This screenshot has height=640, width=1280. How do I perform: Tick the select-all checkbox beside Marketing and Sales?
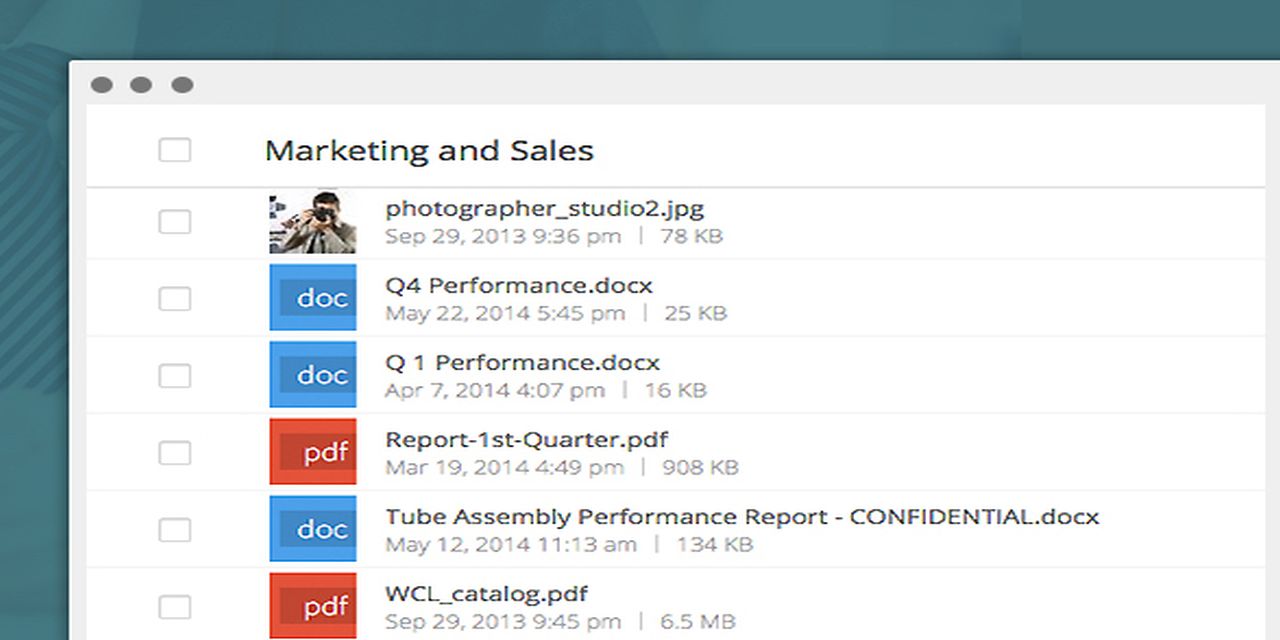click(175, 150)
